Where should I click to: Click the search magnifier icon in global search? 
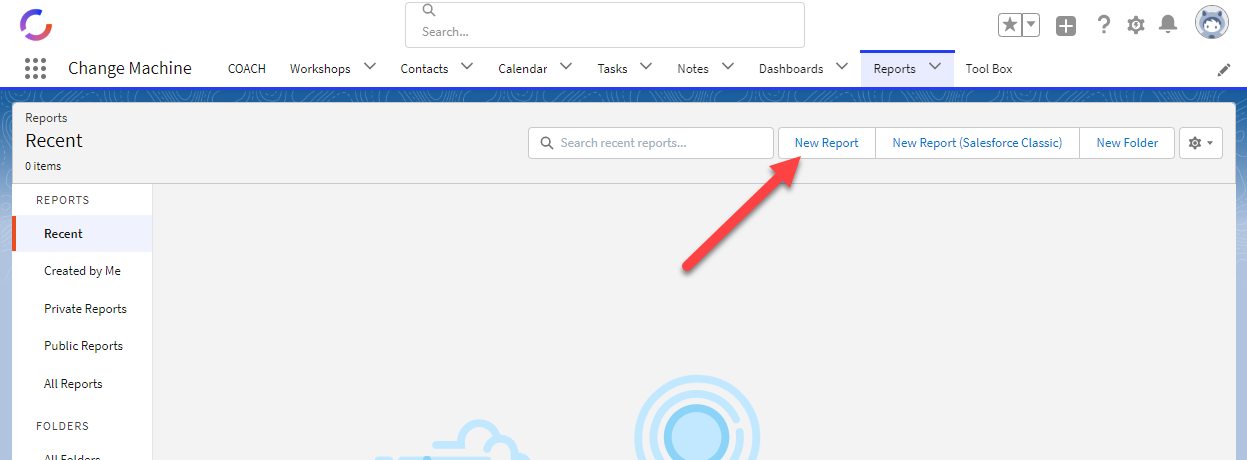pos(429,10)
